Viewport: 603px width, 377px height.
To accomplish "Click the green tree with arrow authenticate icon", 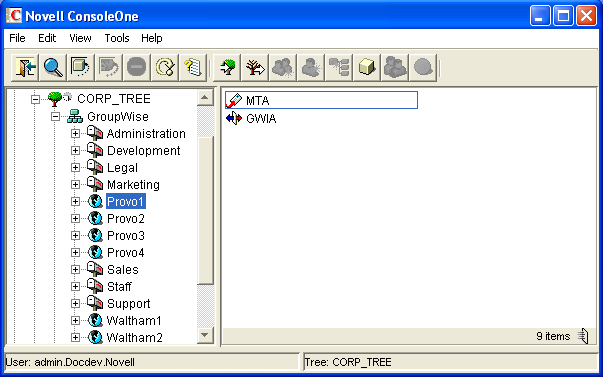I will [227, 67].
